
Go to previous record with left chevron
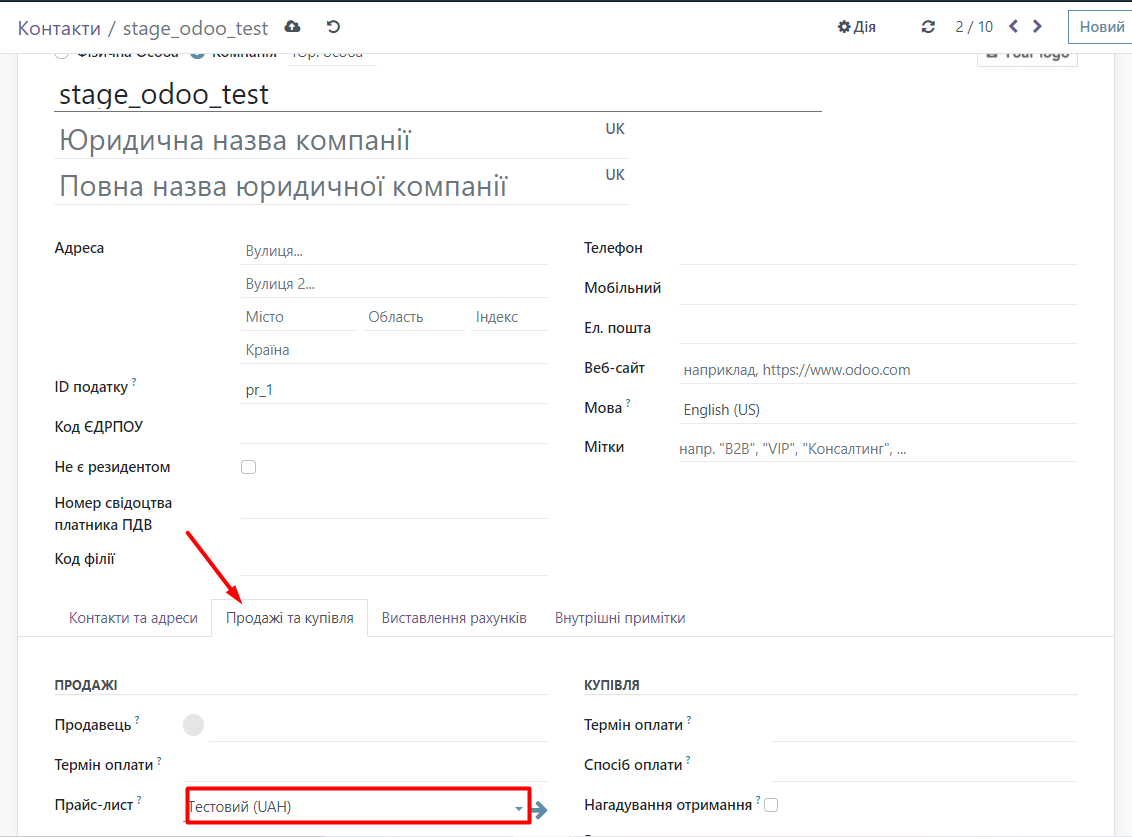1013,27
